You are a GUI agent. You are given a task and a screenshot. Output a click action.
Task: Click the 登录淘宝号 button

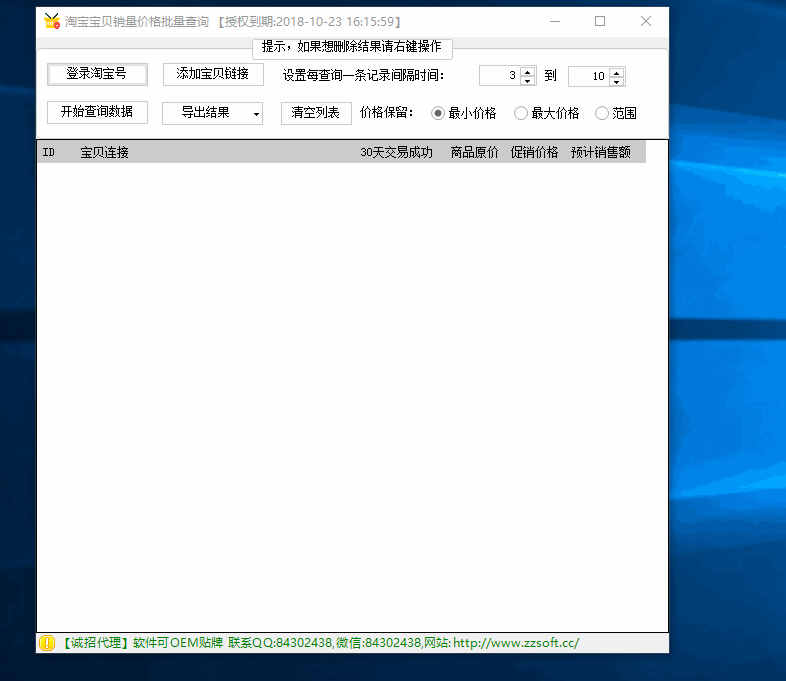(x=97, y=74)
